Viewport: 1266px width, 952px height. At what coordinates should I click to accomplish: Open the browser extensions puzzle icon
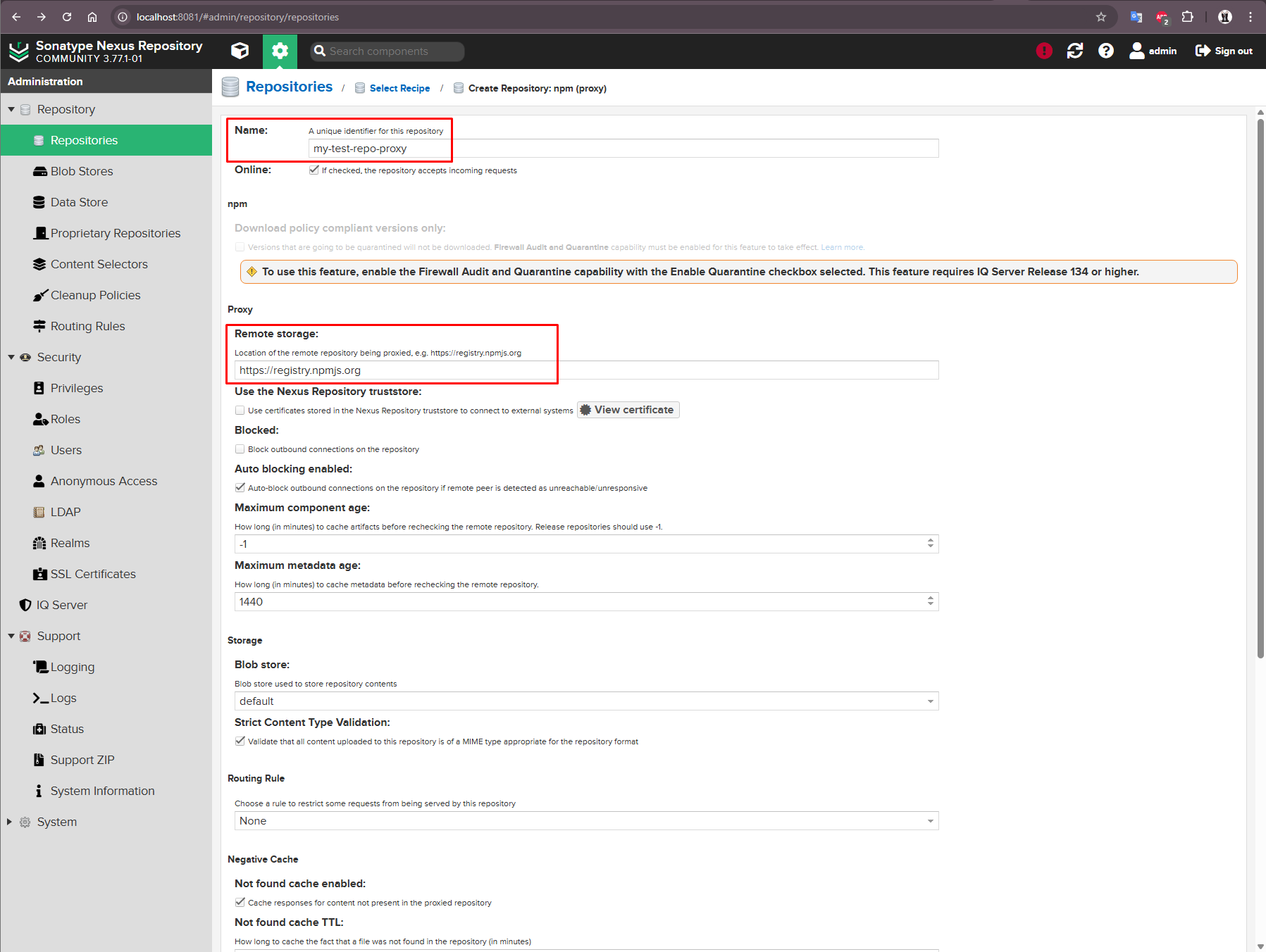(x=1187, y=17)
